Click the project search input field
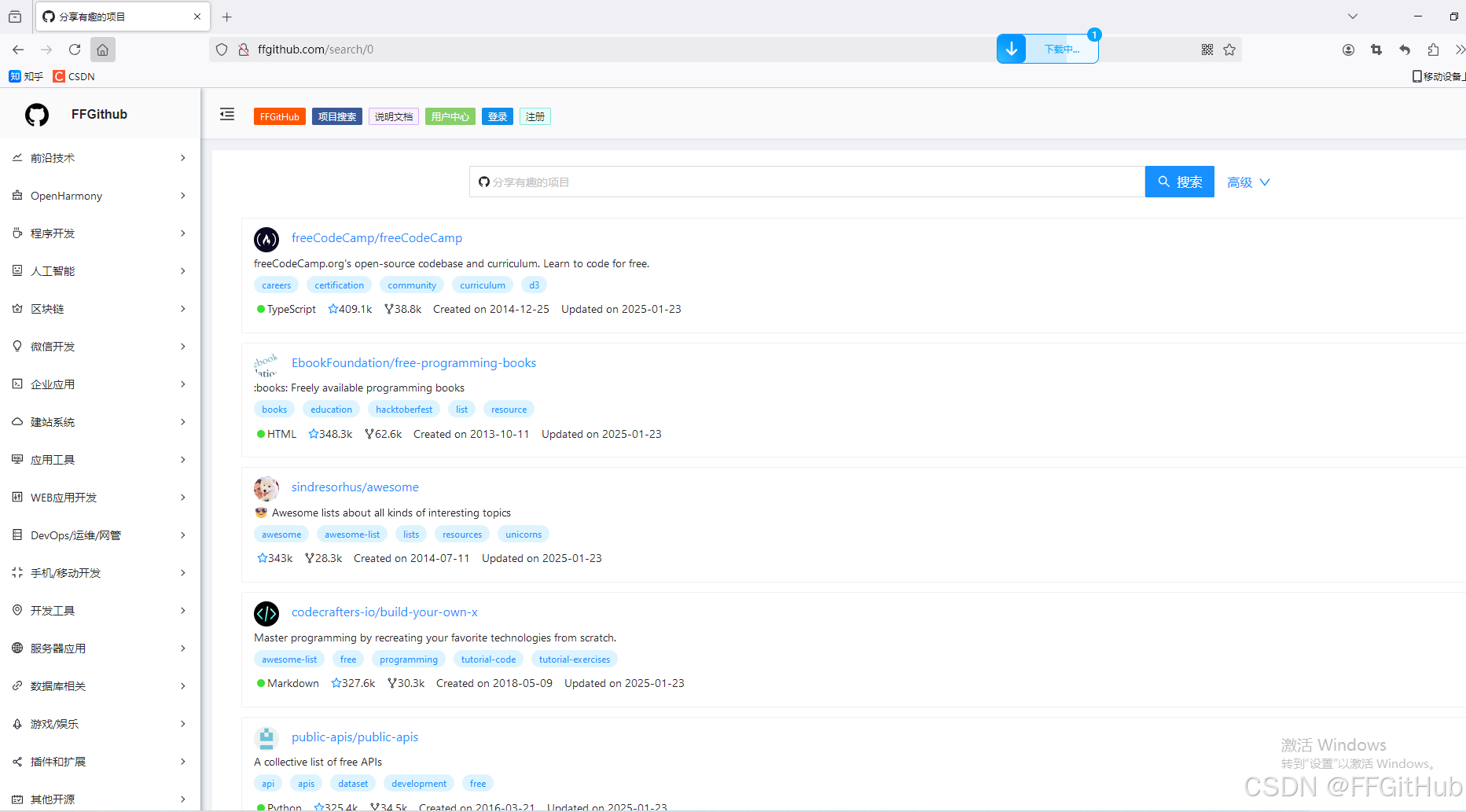Image resolution: width=1466 pixels, height=812 pixels. [x=807, y=182]
